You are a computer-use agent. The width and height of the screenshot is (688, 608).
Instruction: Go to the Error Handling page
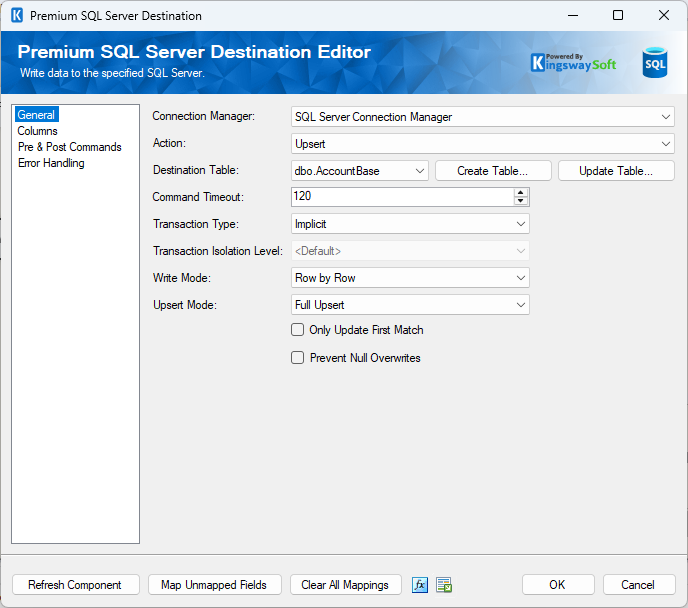[x=51, y=163]
